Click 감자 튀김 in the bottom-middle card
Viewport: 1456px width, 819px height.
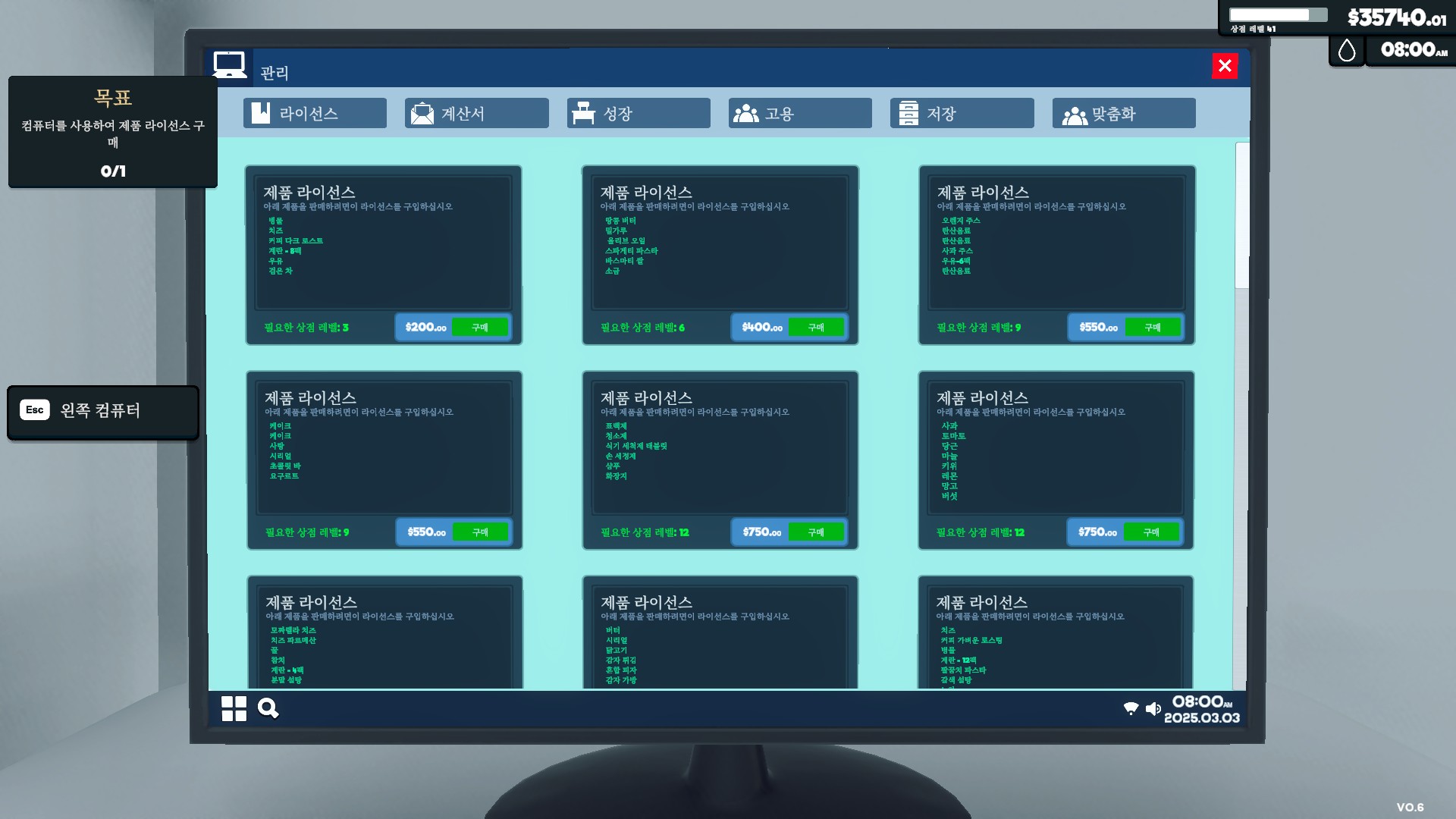coord(621,661)
